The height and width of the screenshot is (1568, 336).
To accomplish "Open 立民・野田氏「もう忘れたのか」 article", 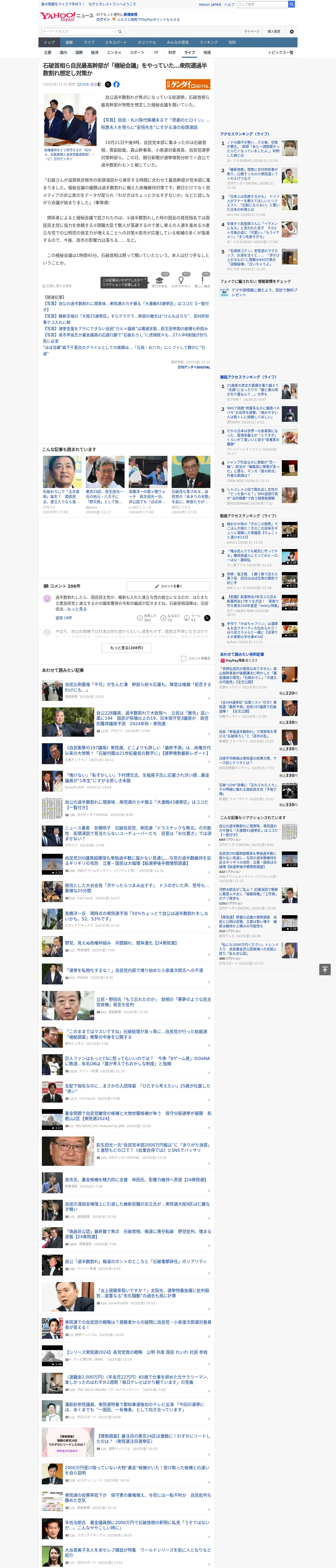I will [154, 1002].
